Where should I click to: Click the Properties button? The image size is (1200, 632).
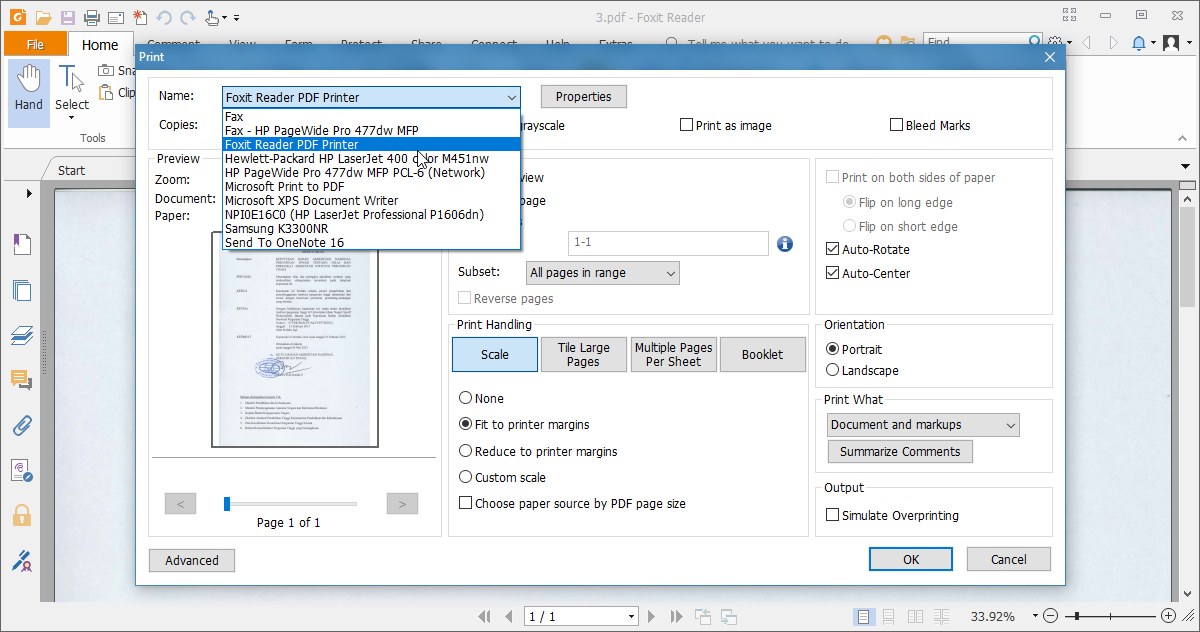[x=584, y=97]
